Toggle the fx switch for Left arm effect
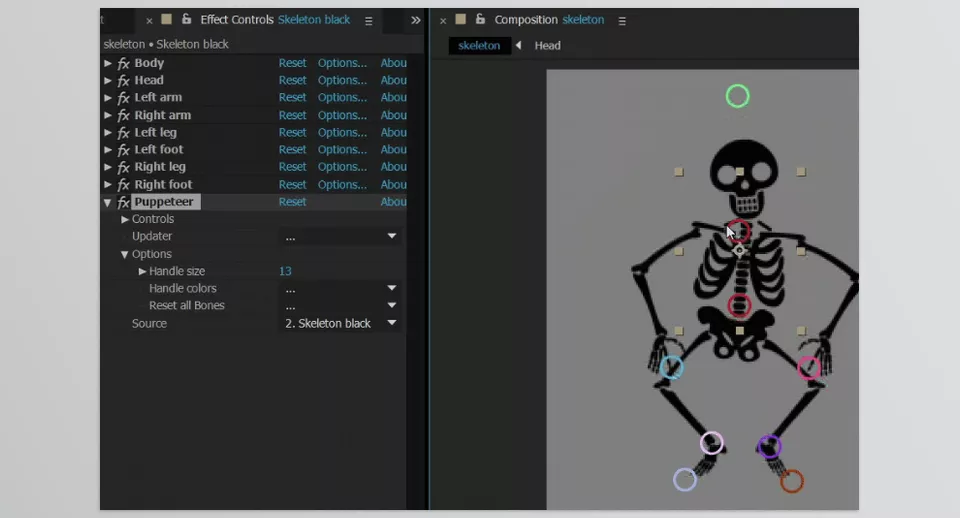This screenshot has width=960, height=518. point(123,97)
